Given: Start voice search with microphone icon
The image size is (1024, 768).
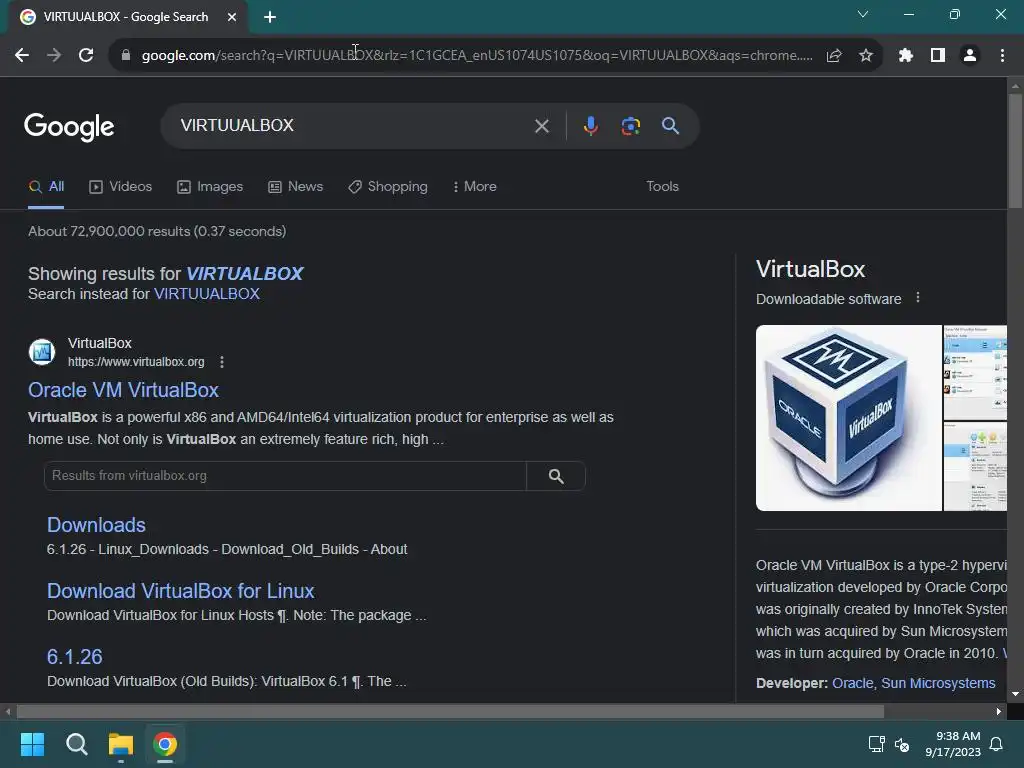Looking at the screenshot, I should pyautogui.click(x=590, y=126).
